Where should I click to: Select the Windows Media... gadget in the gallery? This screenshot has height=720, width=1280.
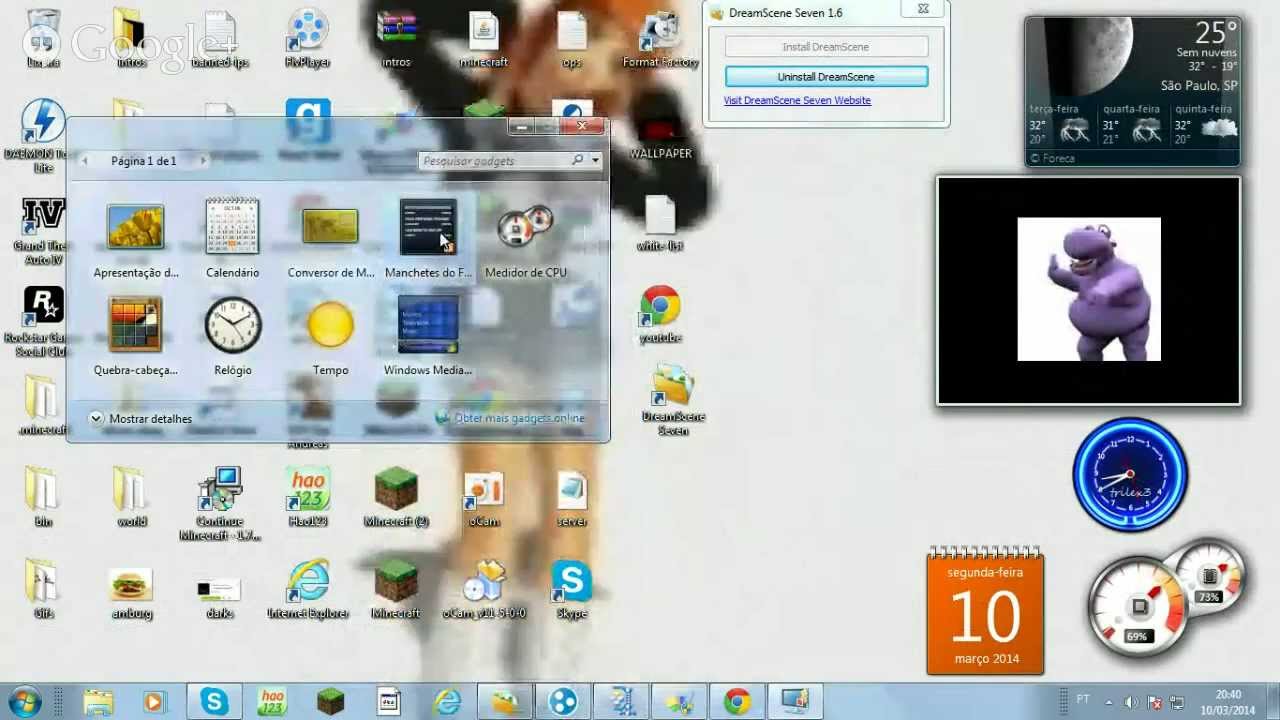[x=428, y=336]
